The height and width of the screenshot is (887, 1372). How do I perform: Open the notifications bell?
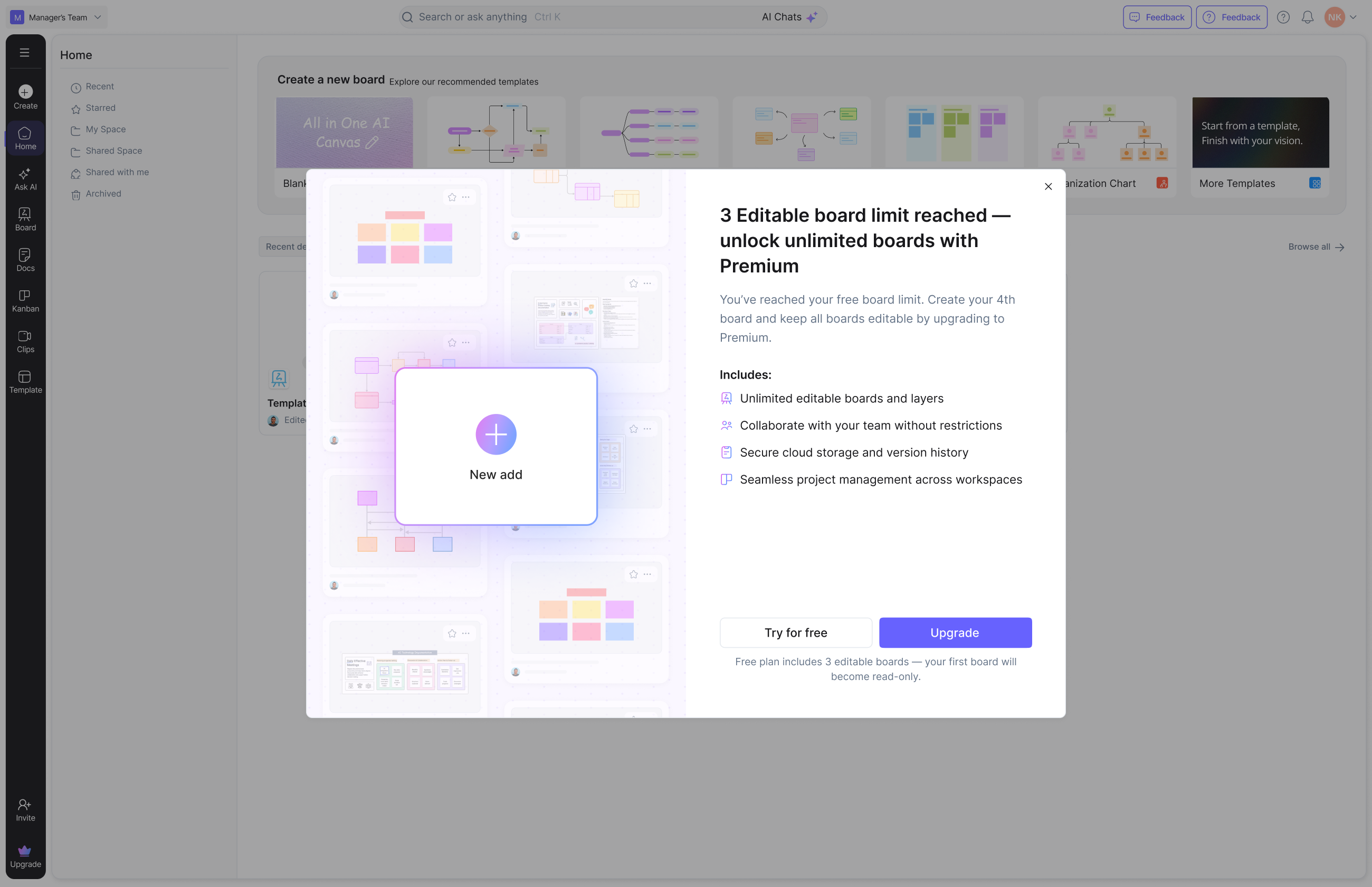1307,17
